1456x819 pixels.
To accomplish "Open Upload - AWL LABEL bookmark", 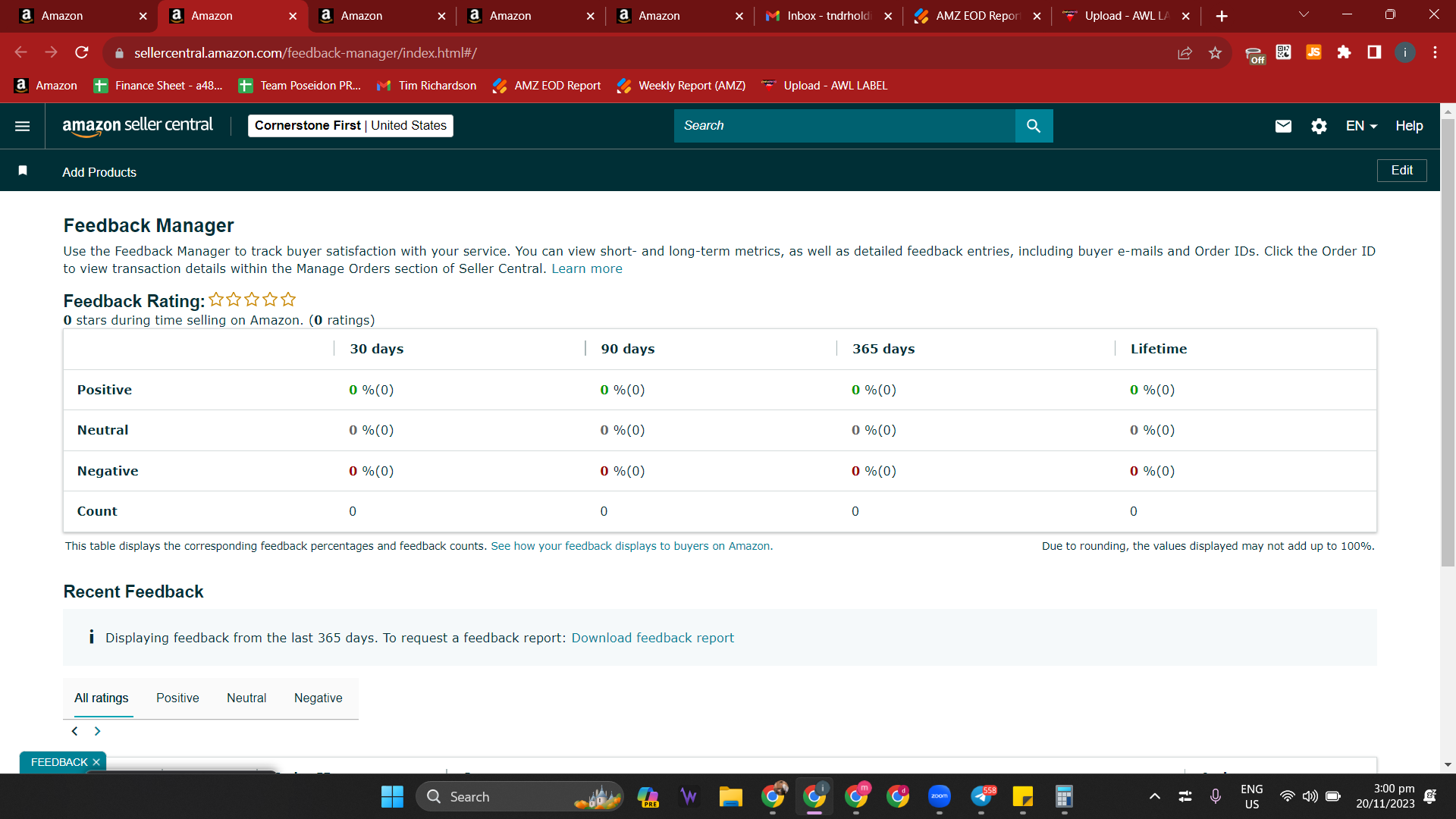I will [824, 86].
